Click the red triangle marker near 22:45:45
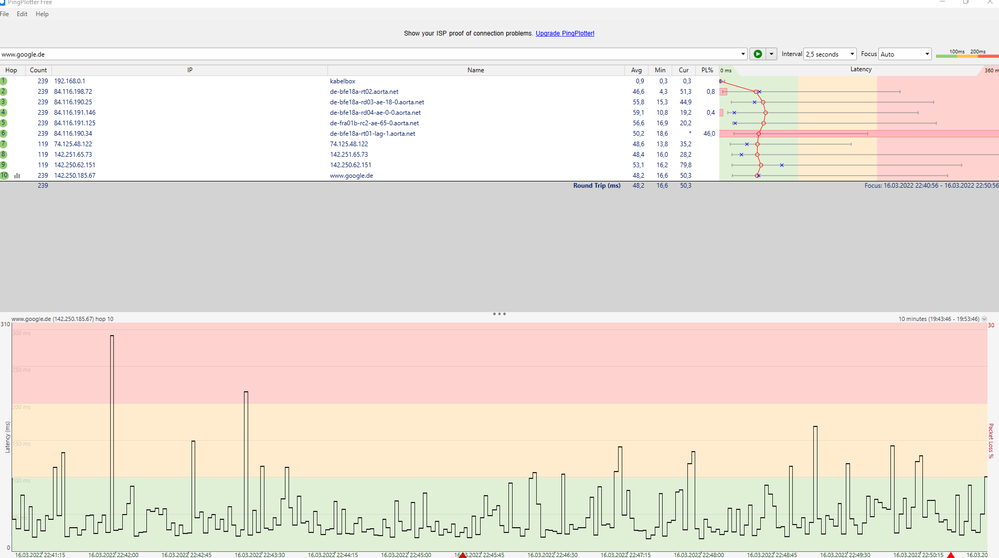 (x=463, y=555)
